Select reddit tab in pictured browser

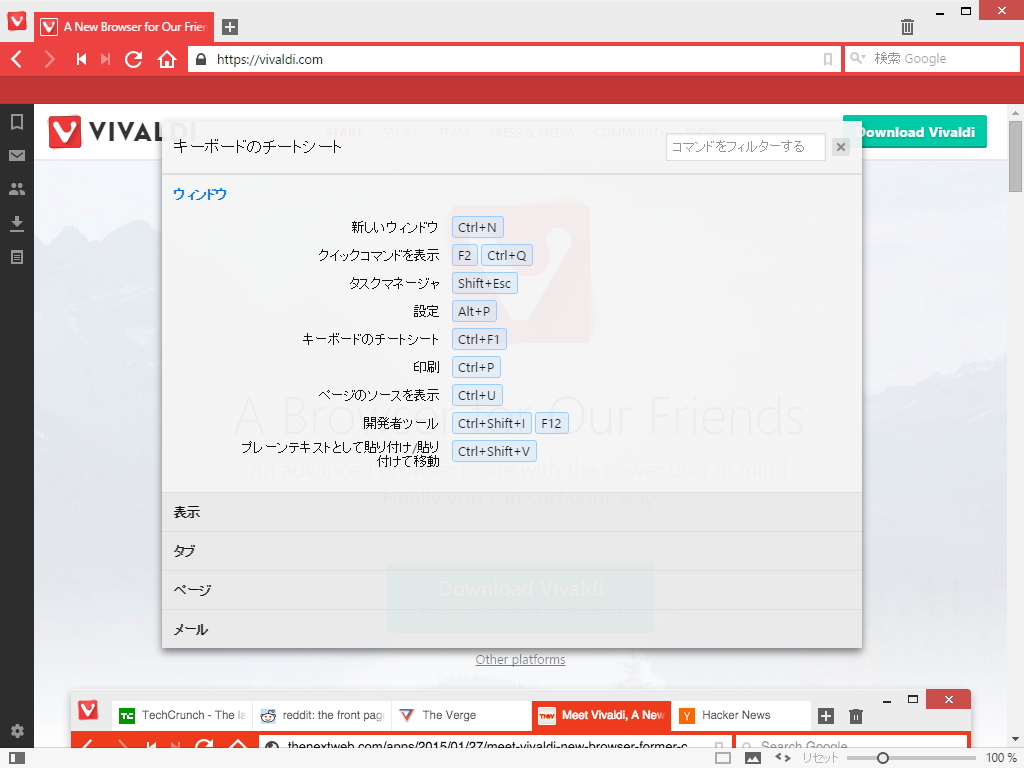(322, 716)
